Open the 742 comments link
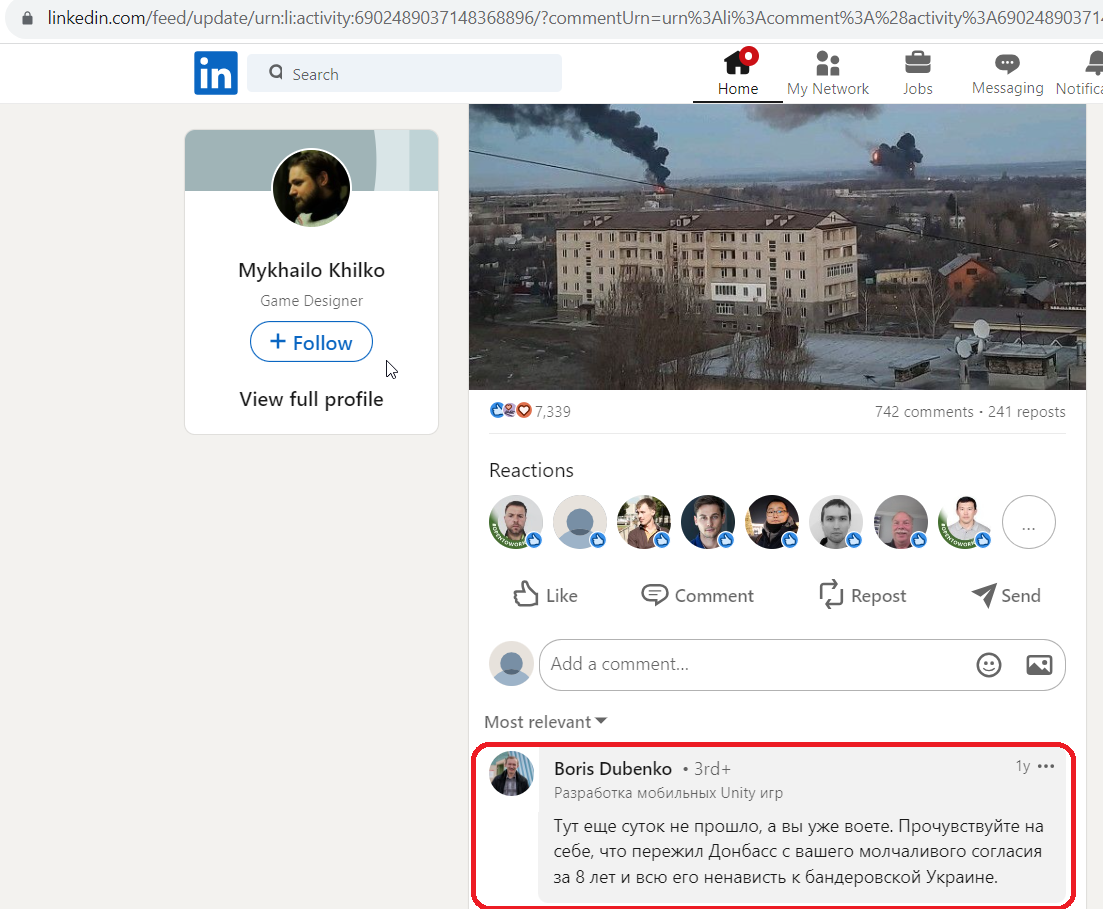Viewport: 1103px width, 909px height. [924, 412]
